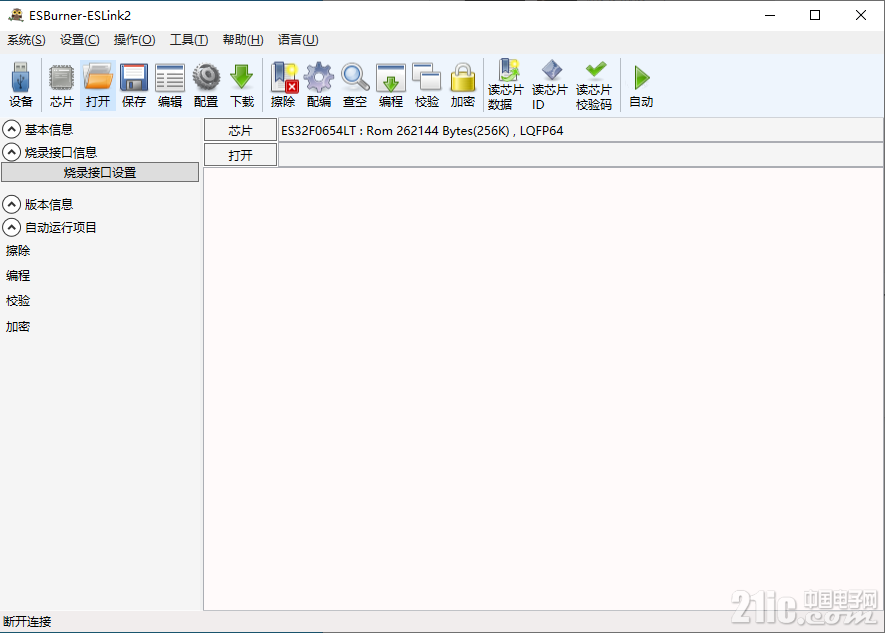Click the 设备 (device) USB icon
The width and height of the screenshot is (885, 633).
(x=21, y=85)
